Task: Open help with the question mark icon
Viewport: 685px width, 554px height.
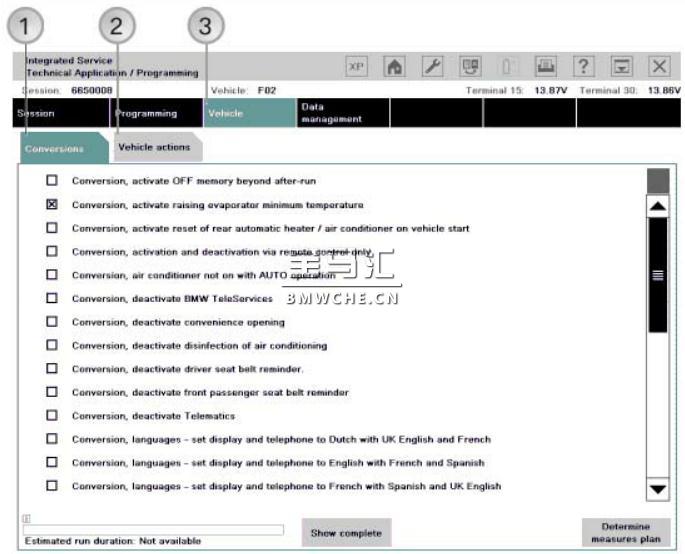Action: (584, 67)
